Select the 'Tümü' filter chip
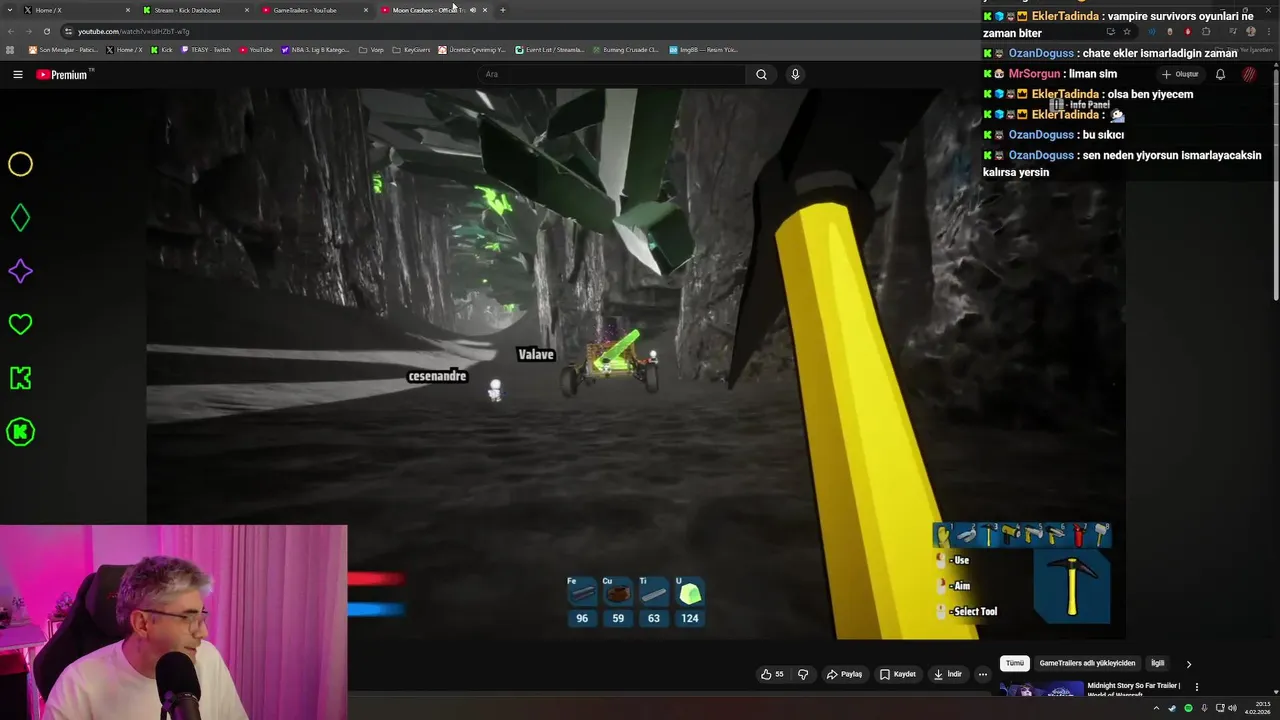The height and width of the screenshot is (720, 1280). 1015,663
